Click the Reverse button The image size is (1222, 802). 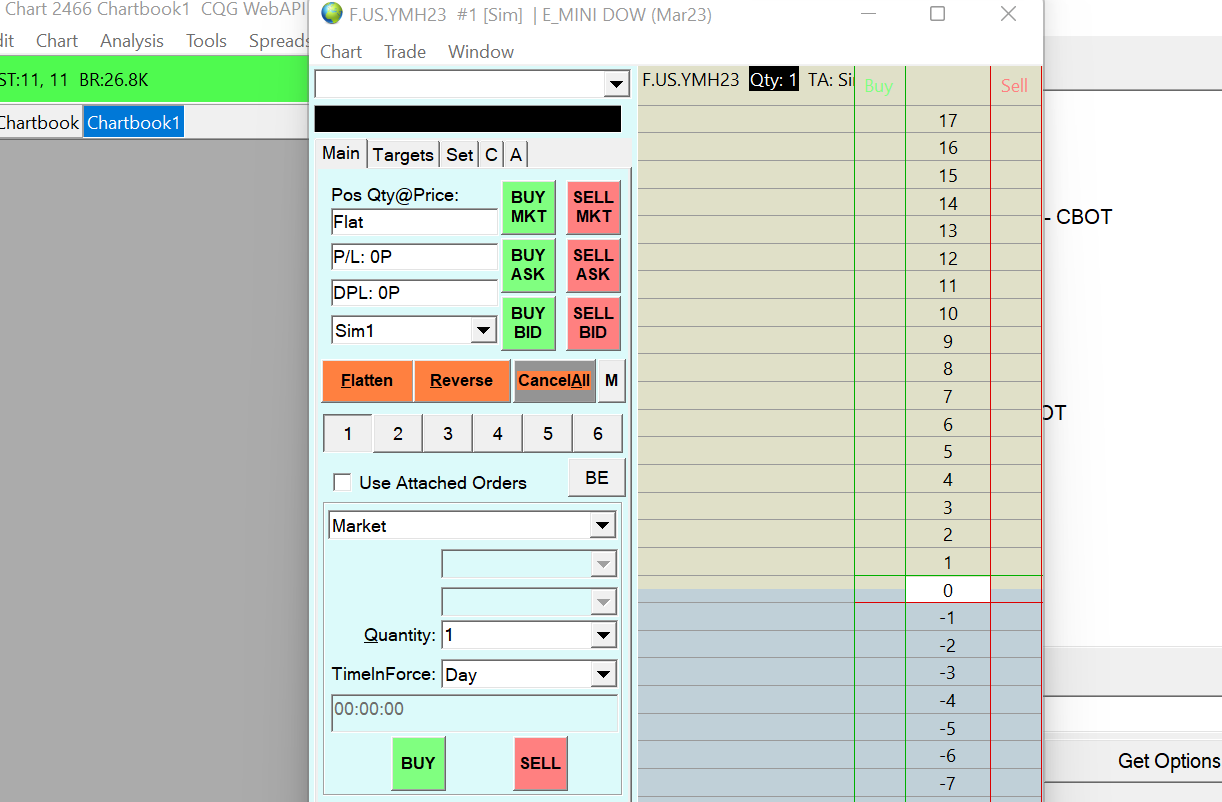pos(462,381)
